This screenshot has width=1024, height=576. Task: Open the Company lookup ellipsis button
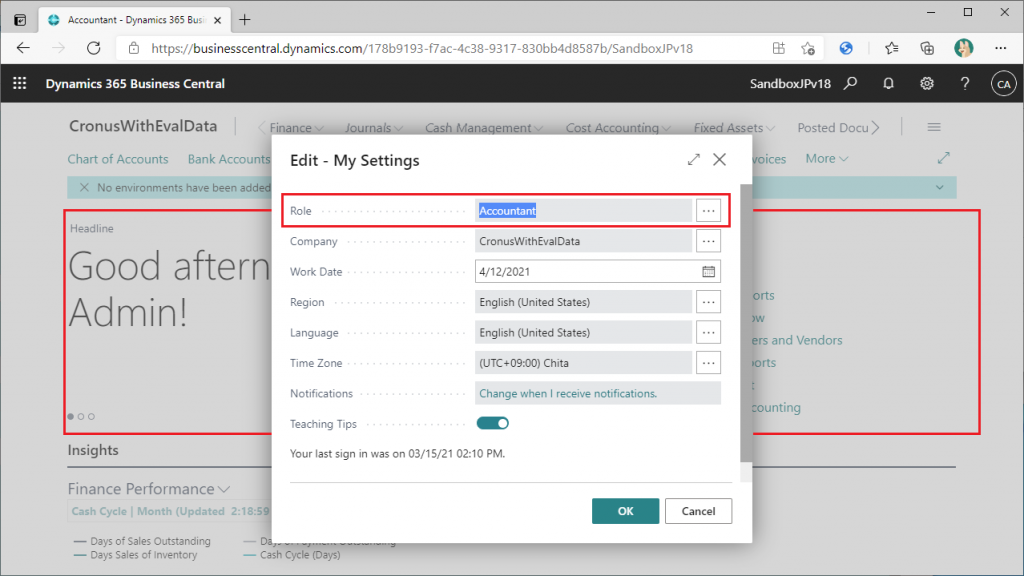[x=709, y=241]
